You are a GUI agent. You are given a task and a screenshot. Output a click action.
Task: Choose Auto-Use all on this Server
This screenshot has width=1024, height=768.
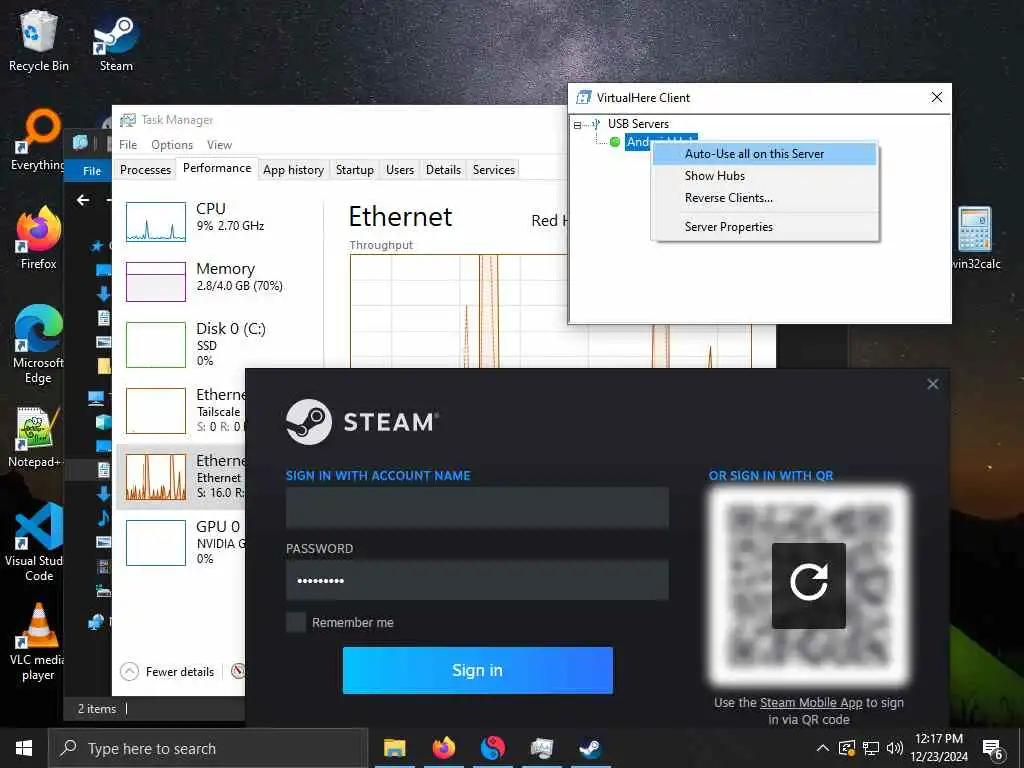coord(765,154)
